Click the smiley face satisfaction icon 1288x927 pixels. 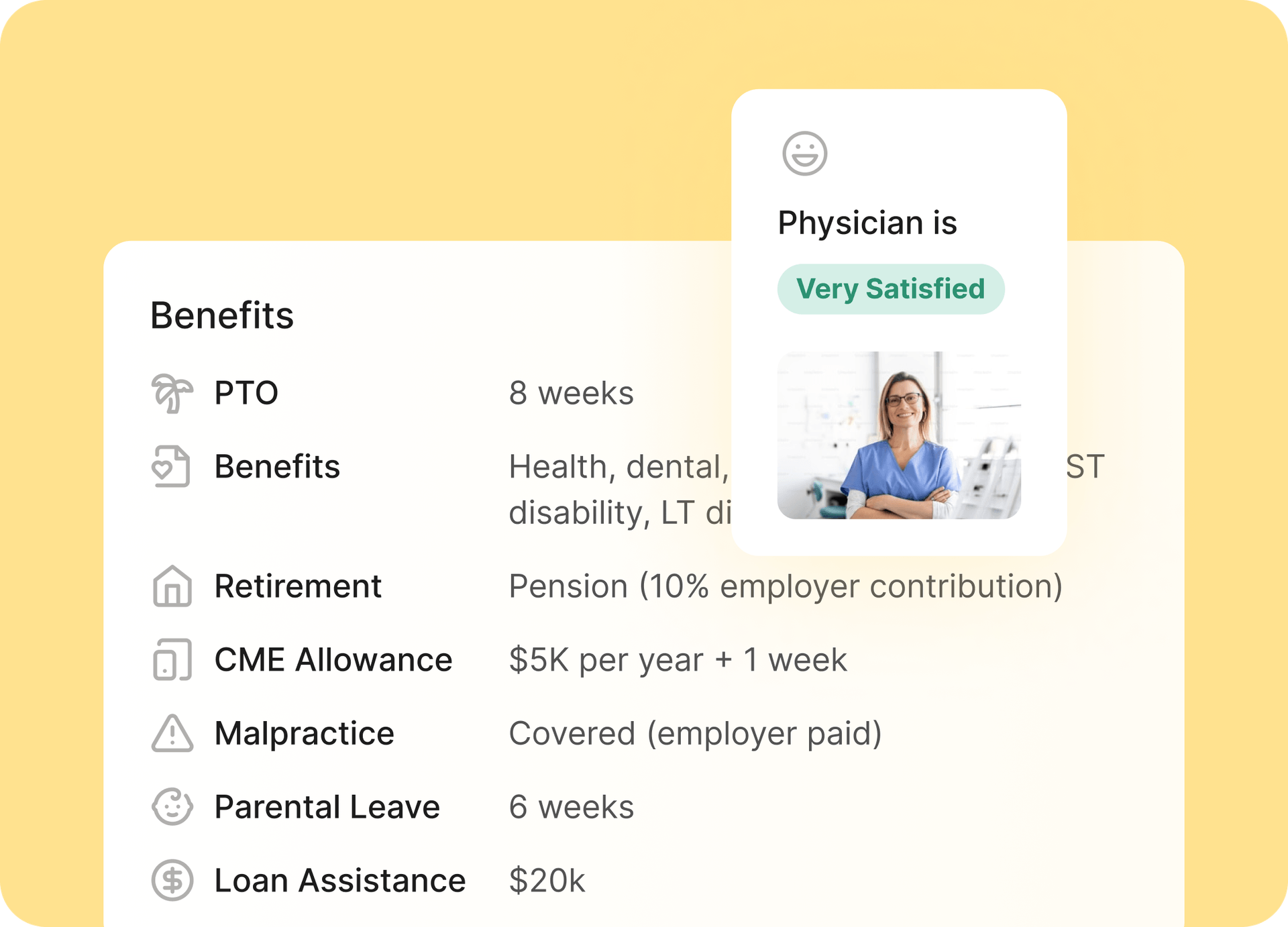pos(804,154)
